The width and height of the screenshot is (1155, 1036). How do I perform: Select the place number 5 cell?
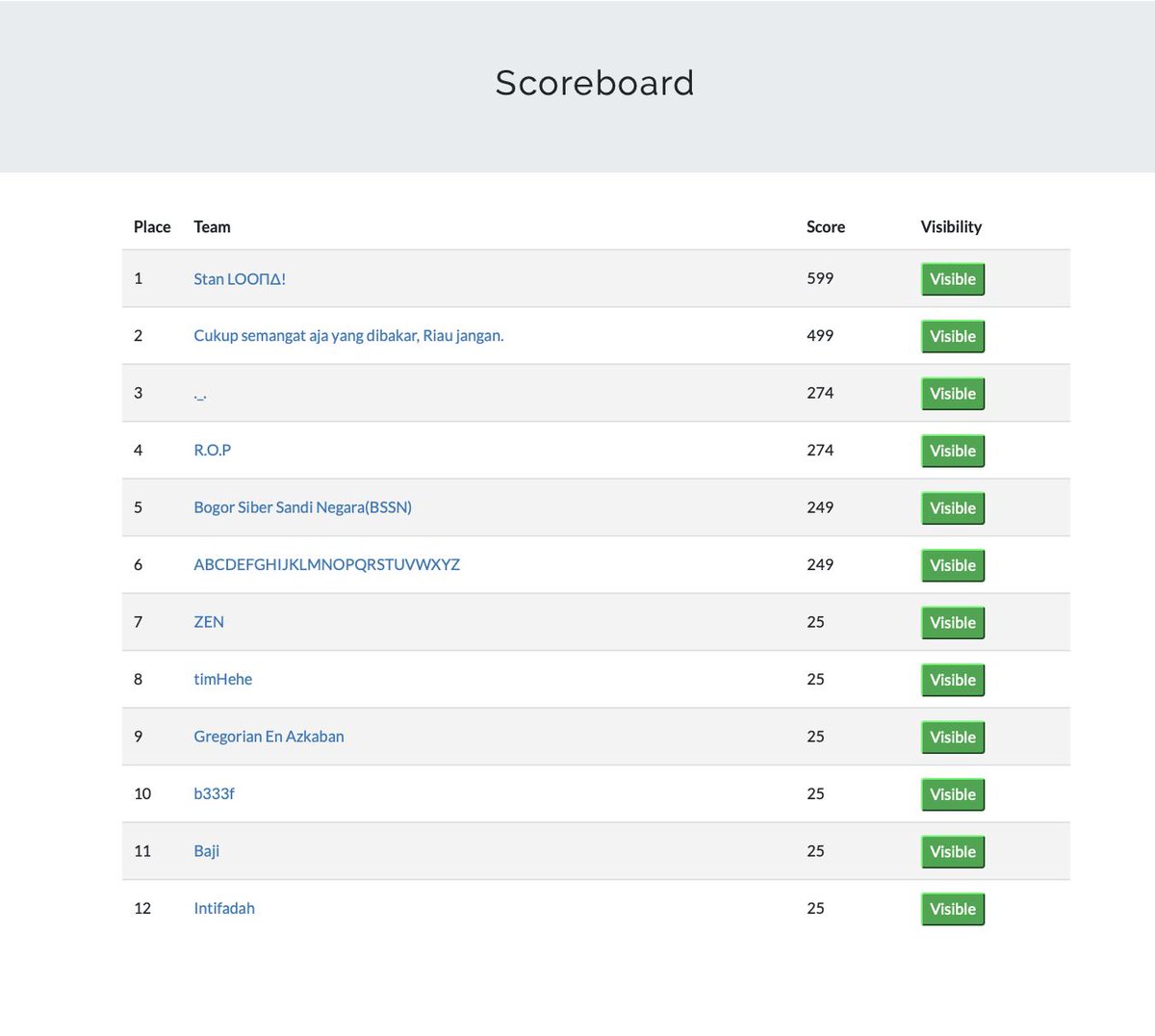138,507
